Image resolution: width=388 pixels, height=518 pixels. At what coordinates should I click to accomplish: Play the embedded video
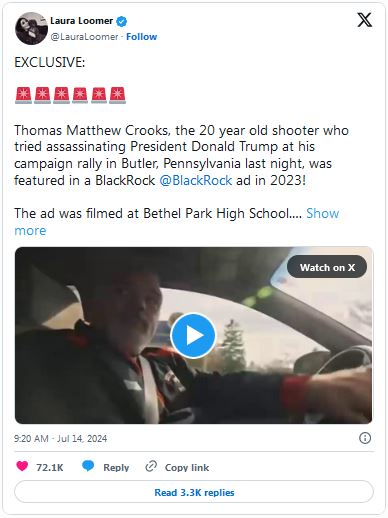coord(193,335)
